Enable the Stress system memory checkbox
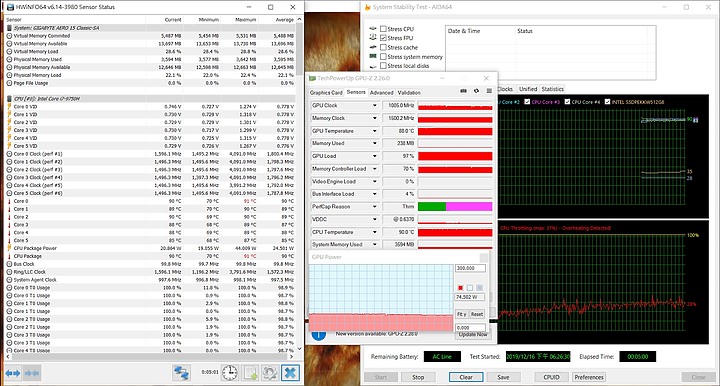The width and height of the screenshot is (720, 386). pos(383,56)
